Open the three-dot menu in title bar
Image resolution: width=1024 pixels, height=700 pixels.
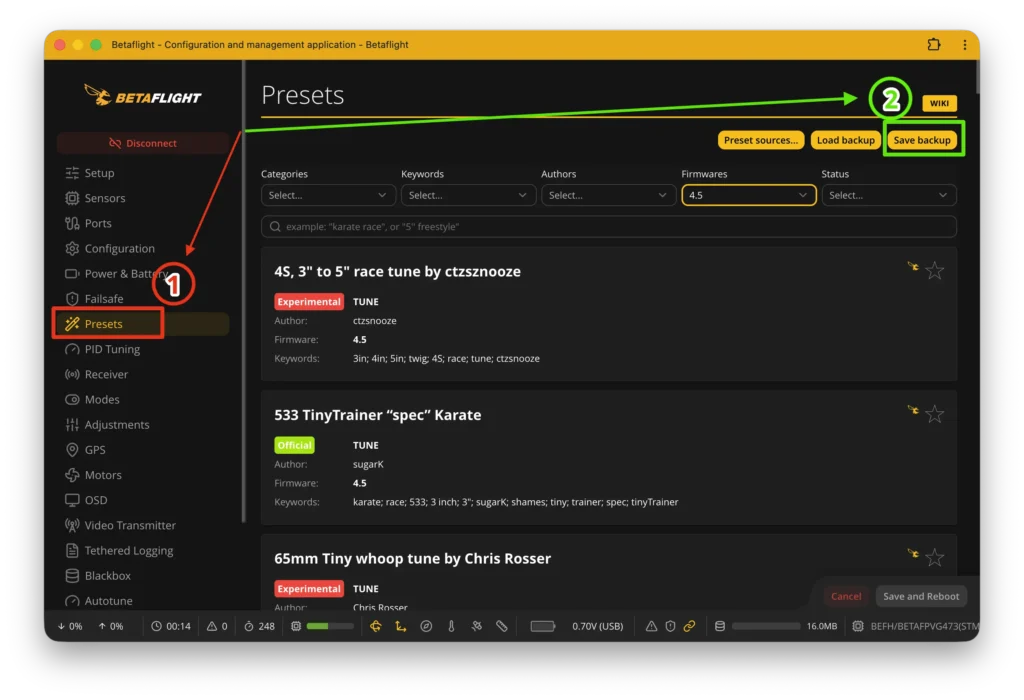coord(965,44)
